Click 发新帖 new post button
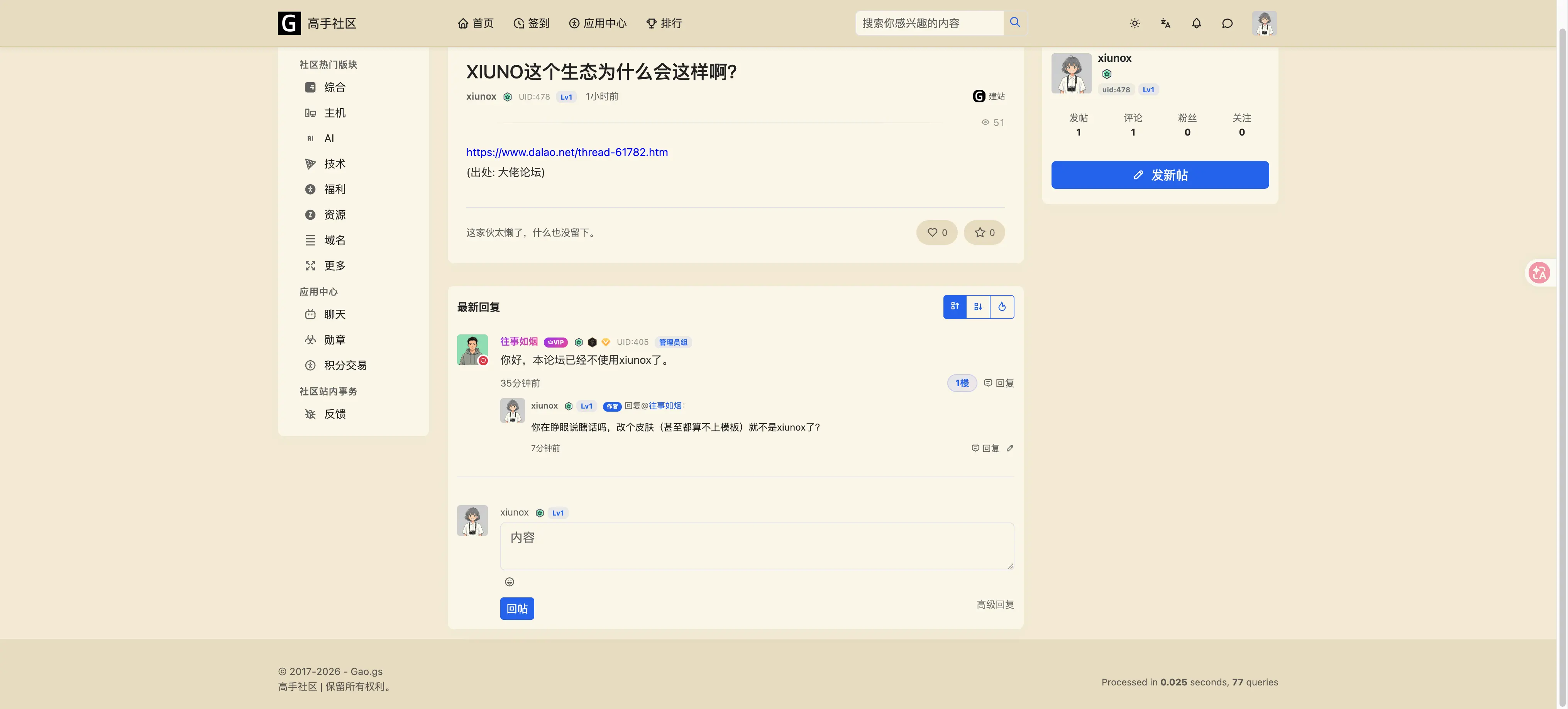1568x709 pixels. click(x=1160, y=175)
